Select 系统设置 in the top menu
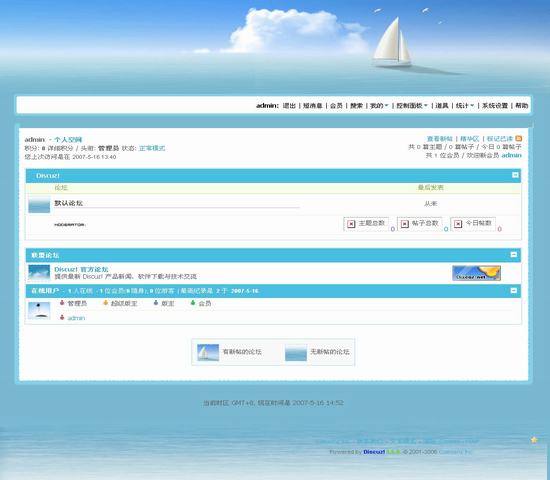The image size is (550, 480). [x=495, y=105]
